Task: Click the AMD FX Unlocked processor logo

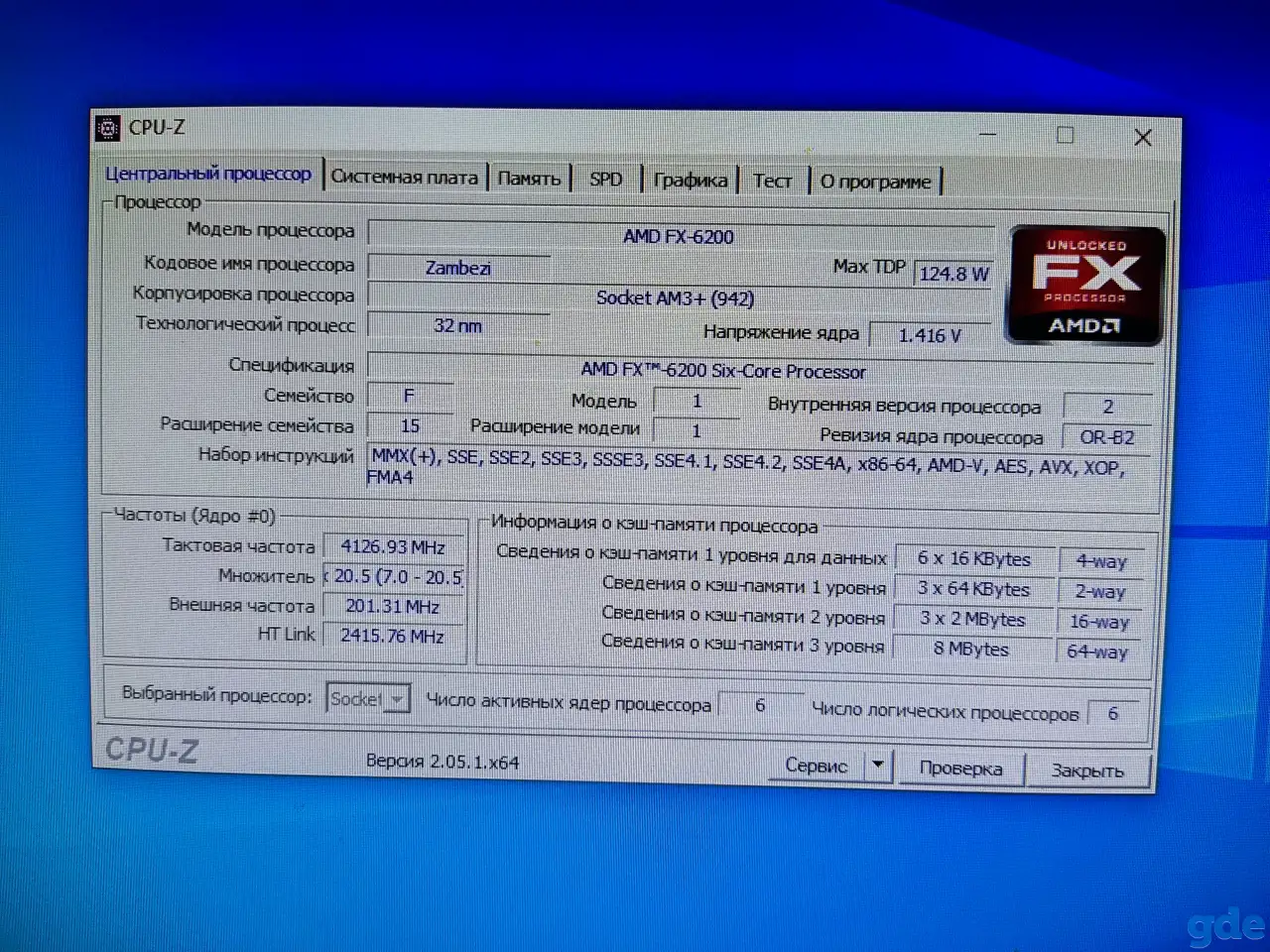Action: coord(1085,286)
